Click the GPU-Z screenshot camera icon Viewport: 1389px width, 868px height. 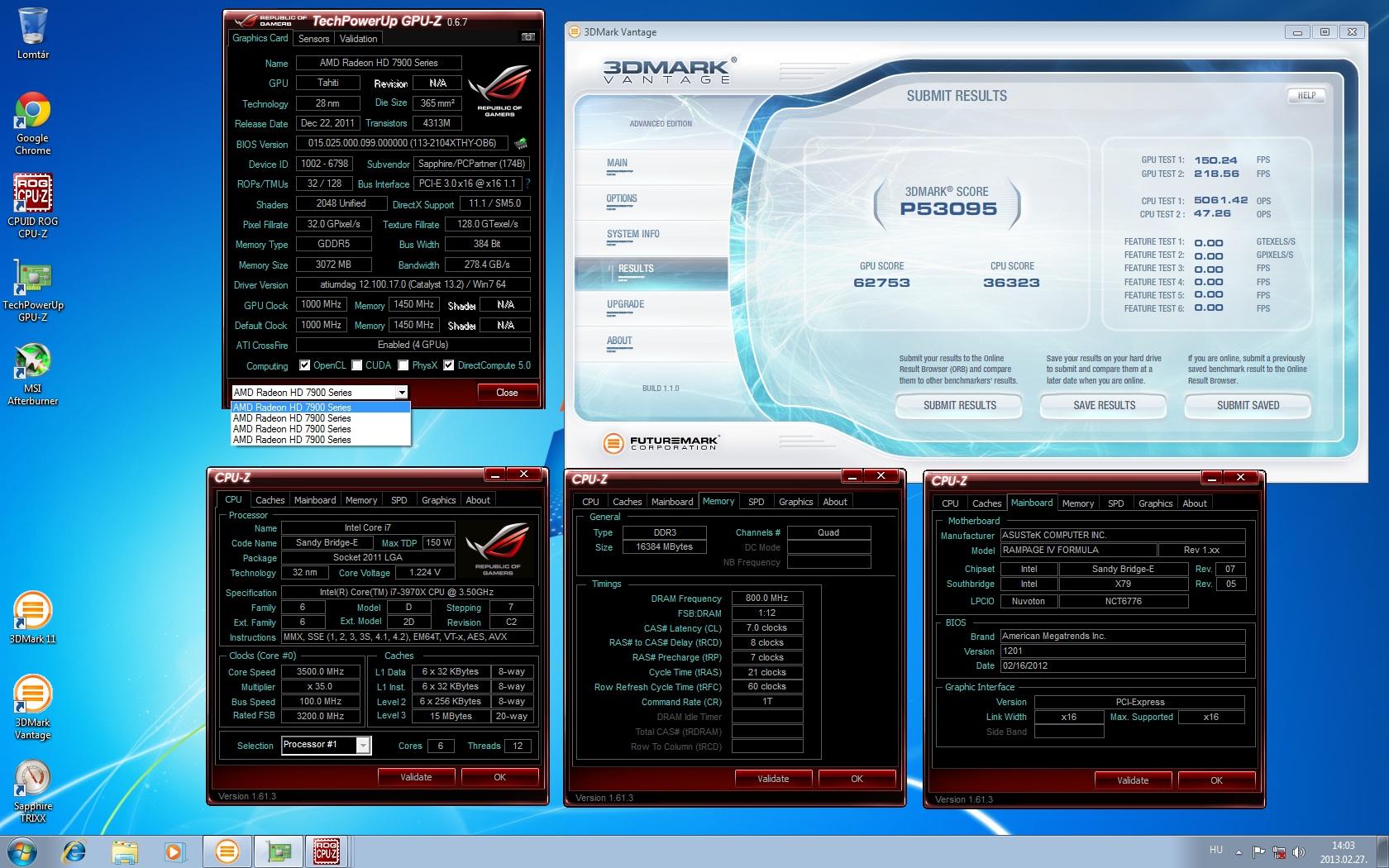(527, 37)
